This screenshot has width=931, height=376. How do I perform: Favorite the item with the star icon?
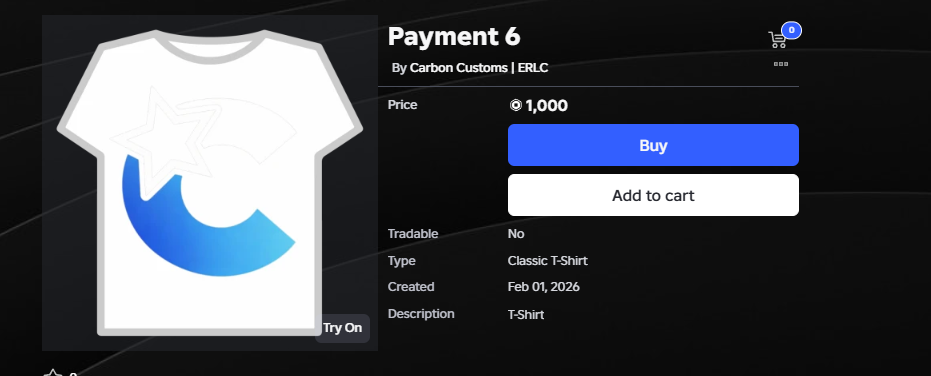[53, 373]
